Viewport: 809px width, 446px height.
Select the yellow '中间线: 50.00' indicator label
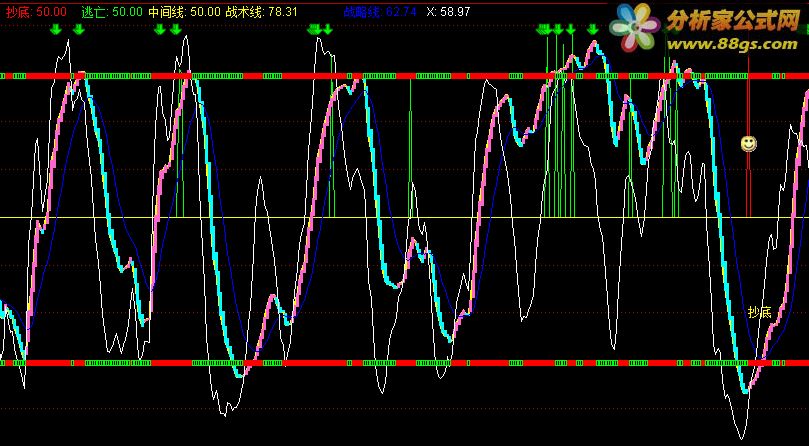184,11
